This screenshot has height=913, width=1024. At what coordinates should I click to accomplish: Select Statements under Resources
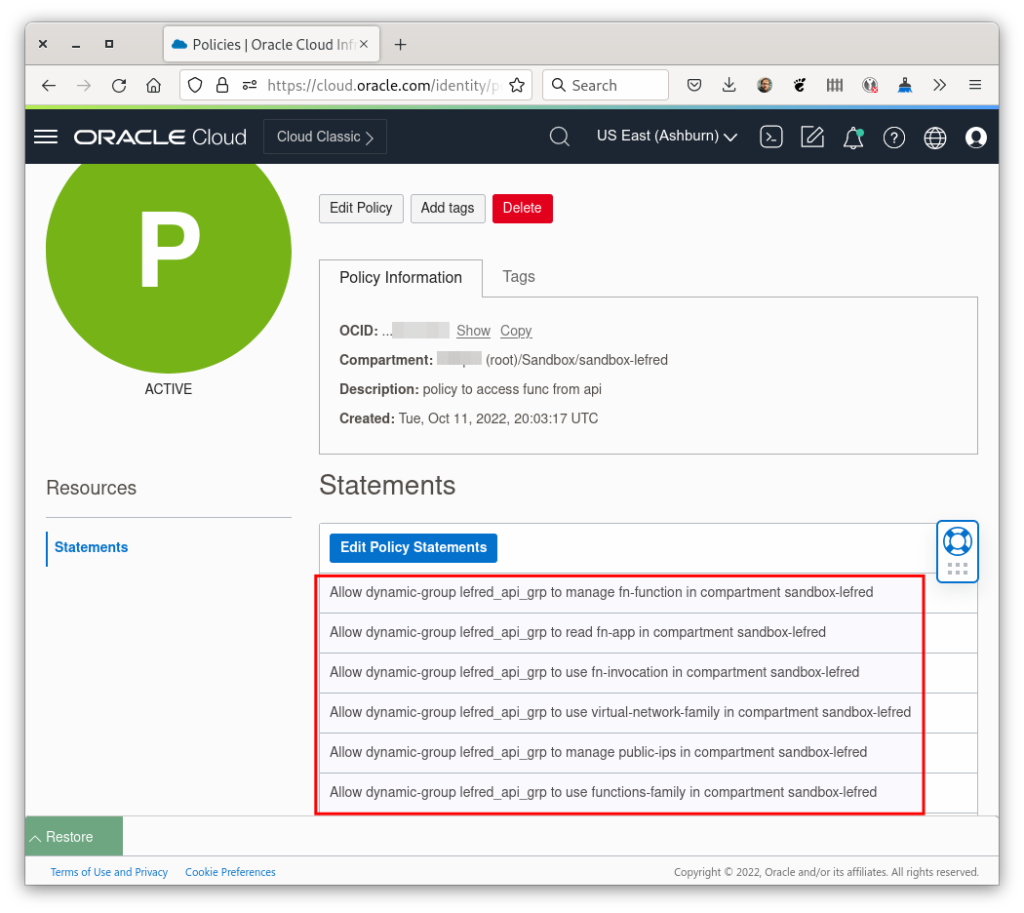pos(91,547)
